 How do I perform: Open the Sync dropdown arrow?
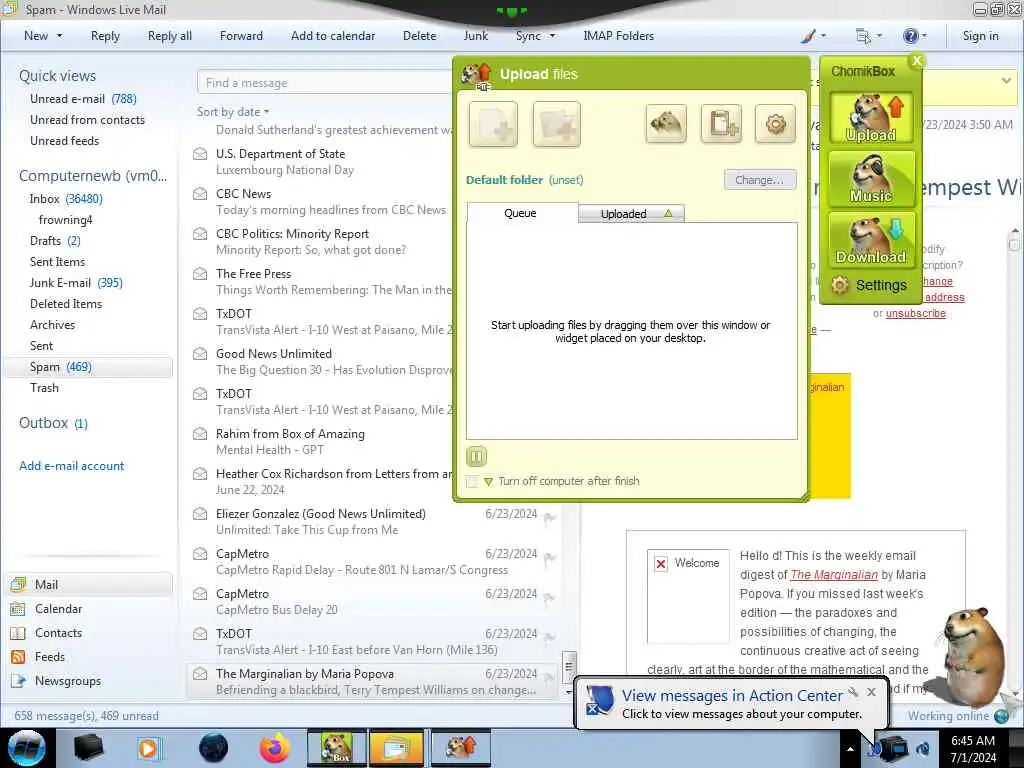coord(552,36)
